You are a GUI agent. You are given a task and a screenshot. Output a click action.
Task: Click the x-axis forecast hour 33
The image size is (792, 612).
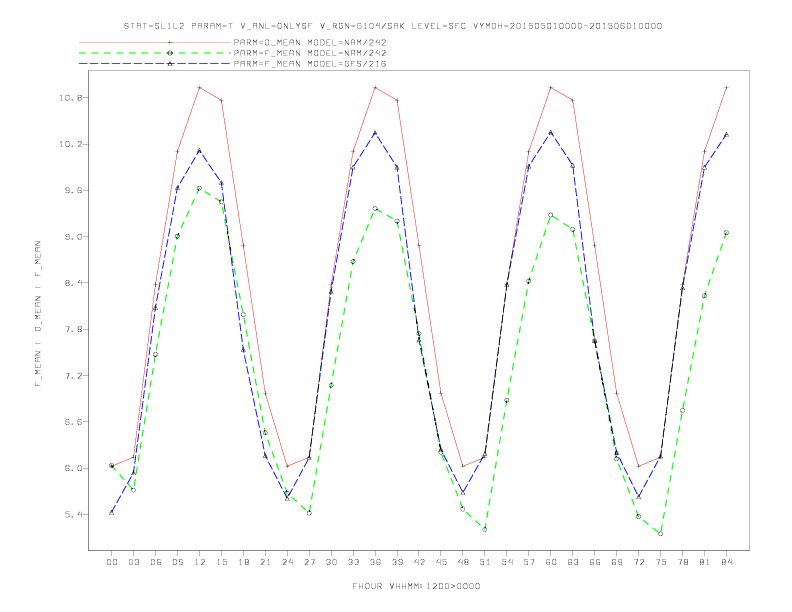coord(353,562)
